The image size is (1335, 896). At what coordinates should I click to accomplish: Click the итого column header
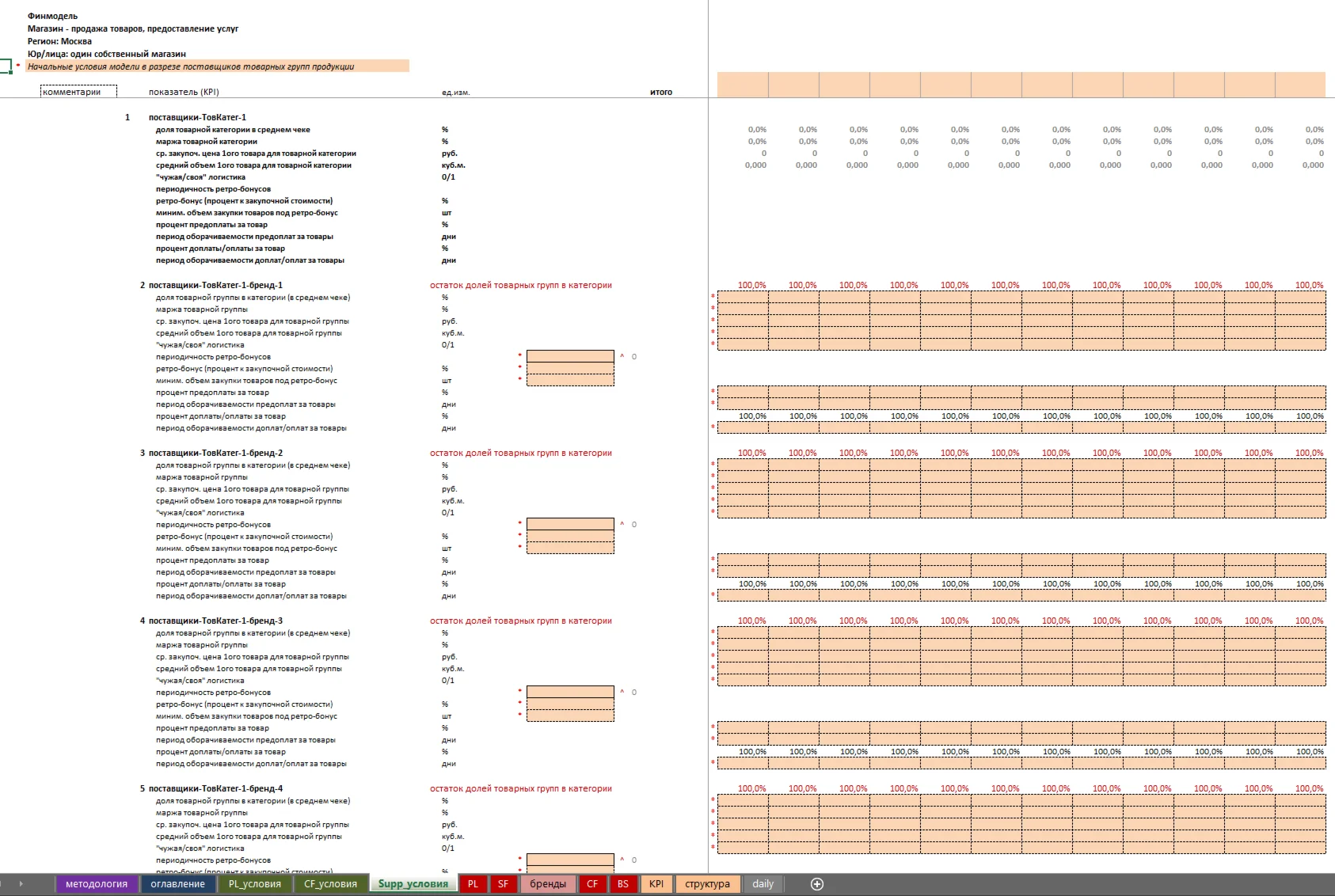(661, 93)
